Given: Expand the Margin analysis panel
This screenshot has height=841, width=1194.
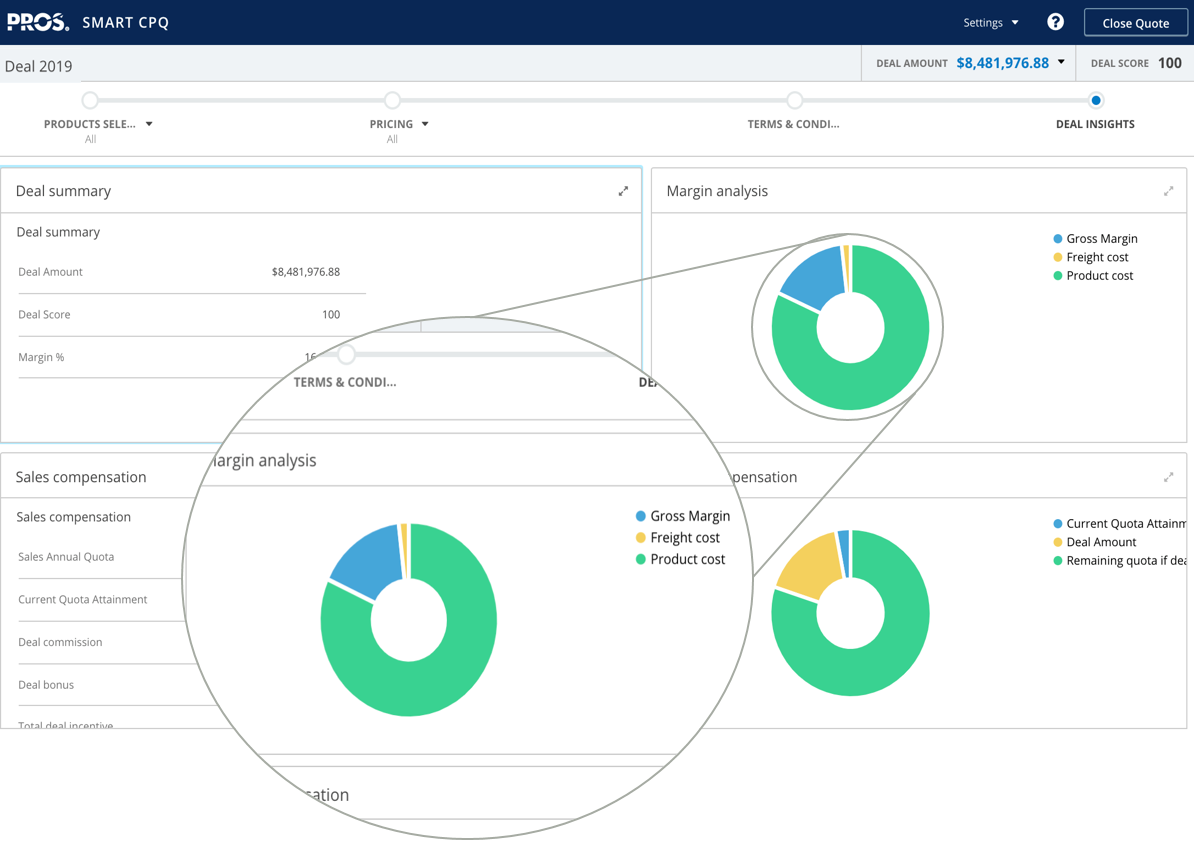Looking at the screenshot, I should 1168,191.
